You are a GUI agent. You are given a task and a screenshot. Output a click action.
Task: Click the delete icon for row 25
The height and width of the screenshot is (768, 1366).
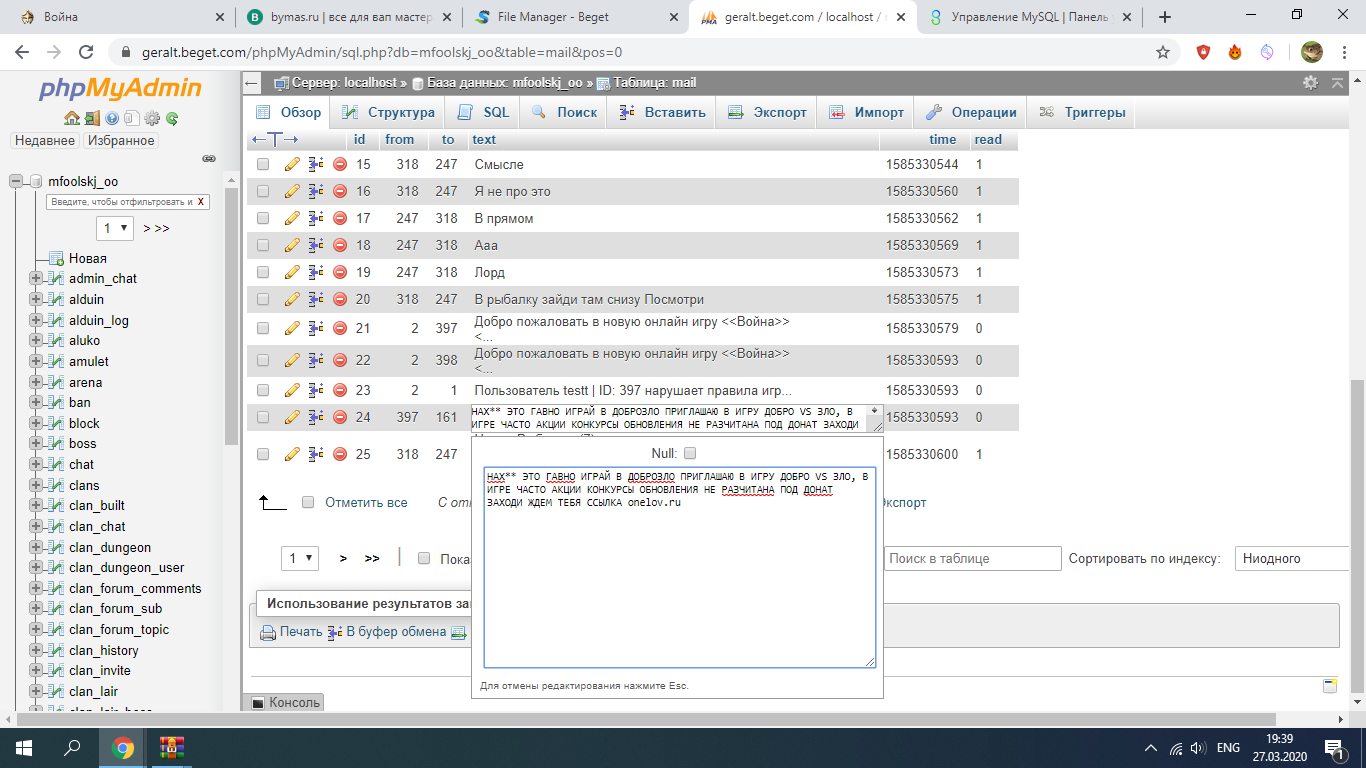coord(340,454)
